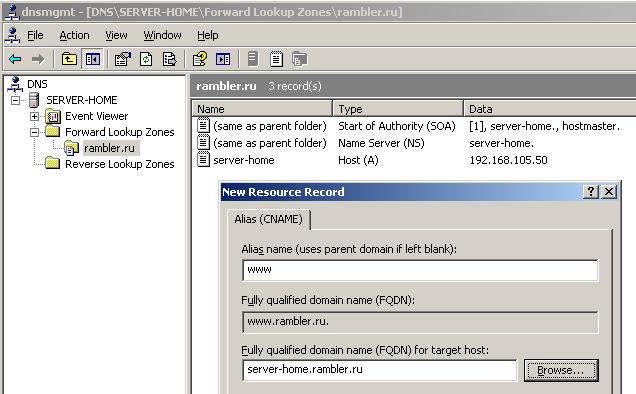The width and height of the screenshot is (636, 394).
Task: Open the Action menu
Action: click(x=74, y=36)
